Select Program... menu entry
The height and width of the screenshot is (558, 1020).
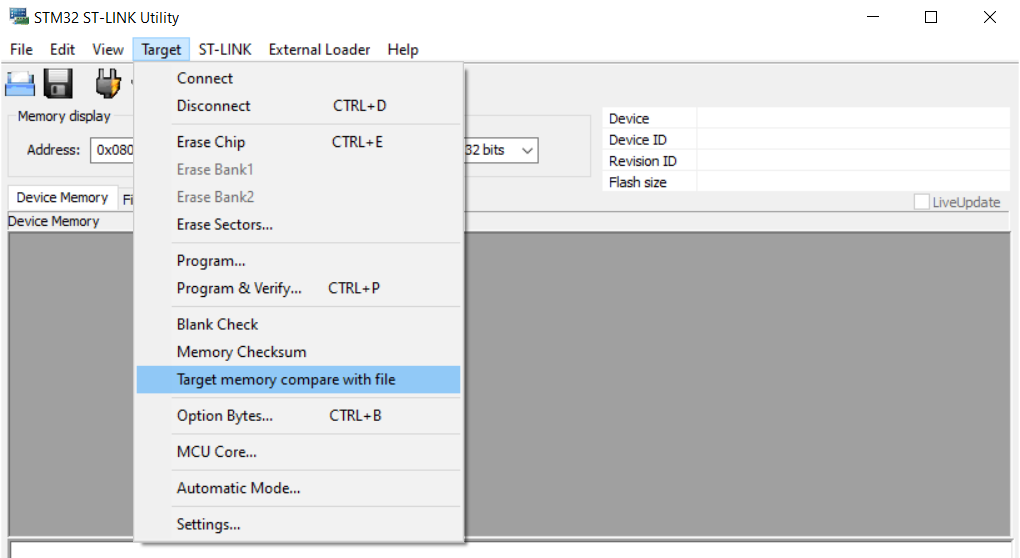coord(299,261)
